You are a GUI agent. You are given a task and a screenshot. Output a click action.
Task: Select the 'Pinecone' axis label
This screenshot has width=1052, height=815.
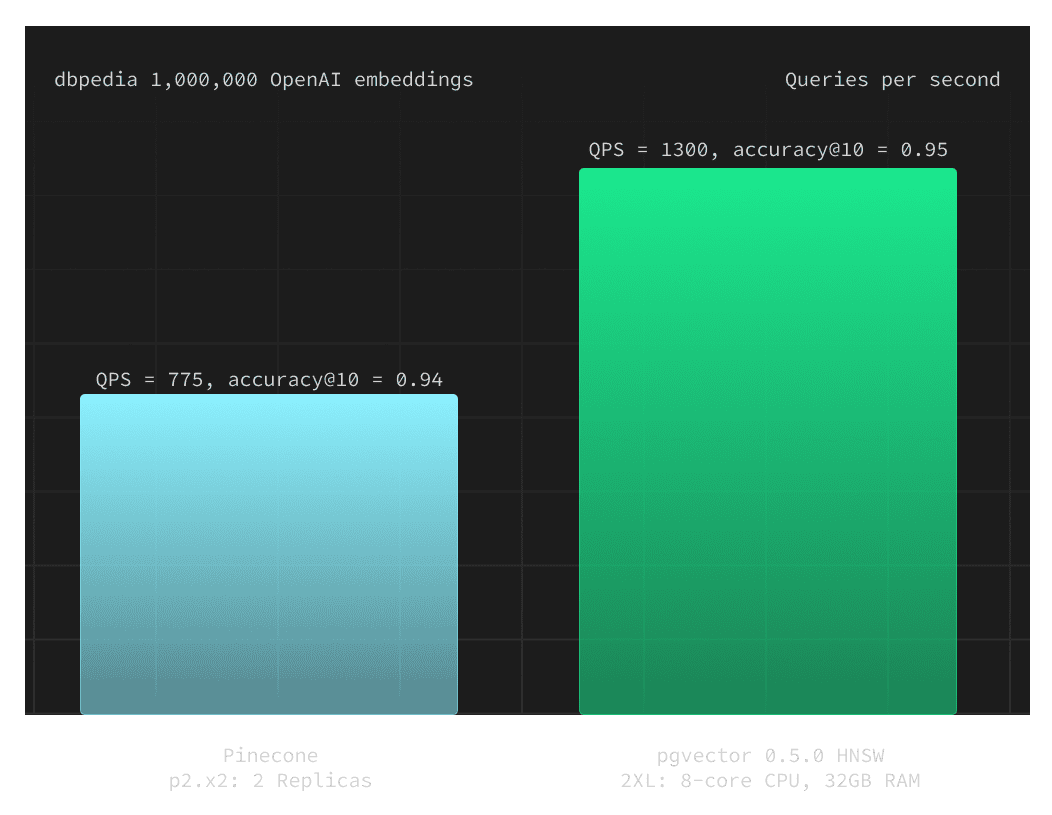coord(270,755)
